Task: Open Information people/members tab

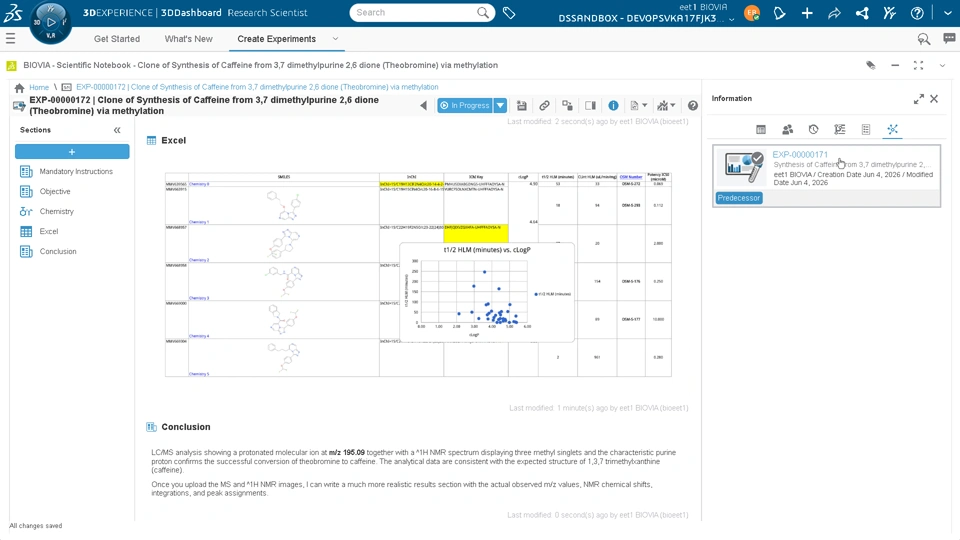Action: (787, 129)
